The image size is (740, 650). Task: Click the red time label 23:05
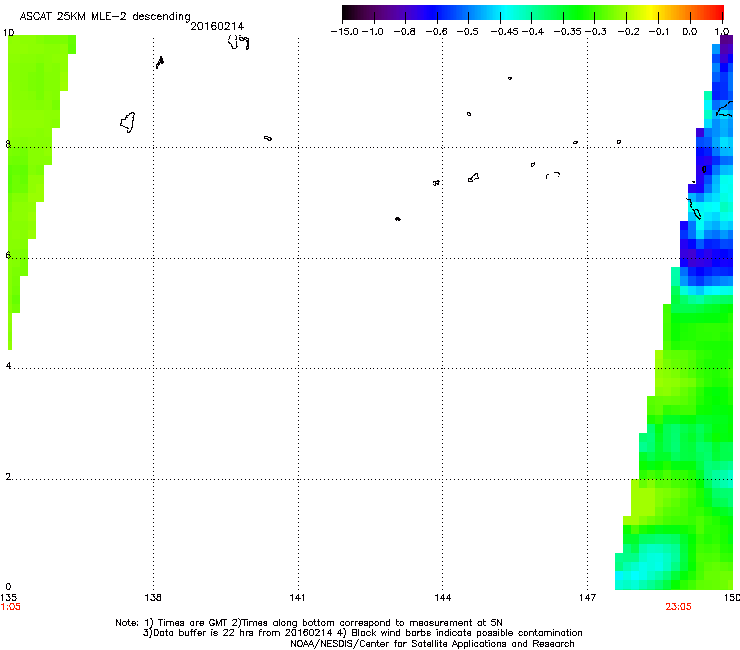tap(678, 607)
